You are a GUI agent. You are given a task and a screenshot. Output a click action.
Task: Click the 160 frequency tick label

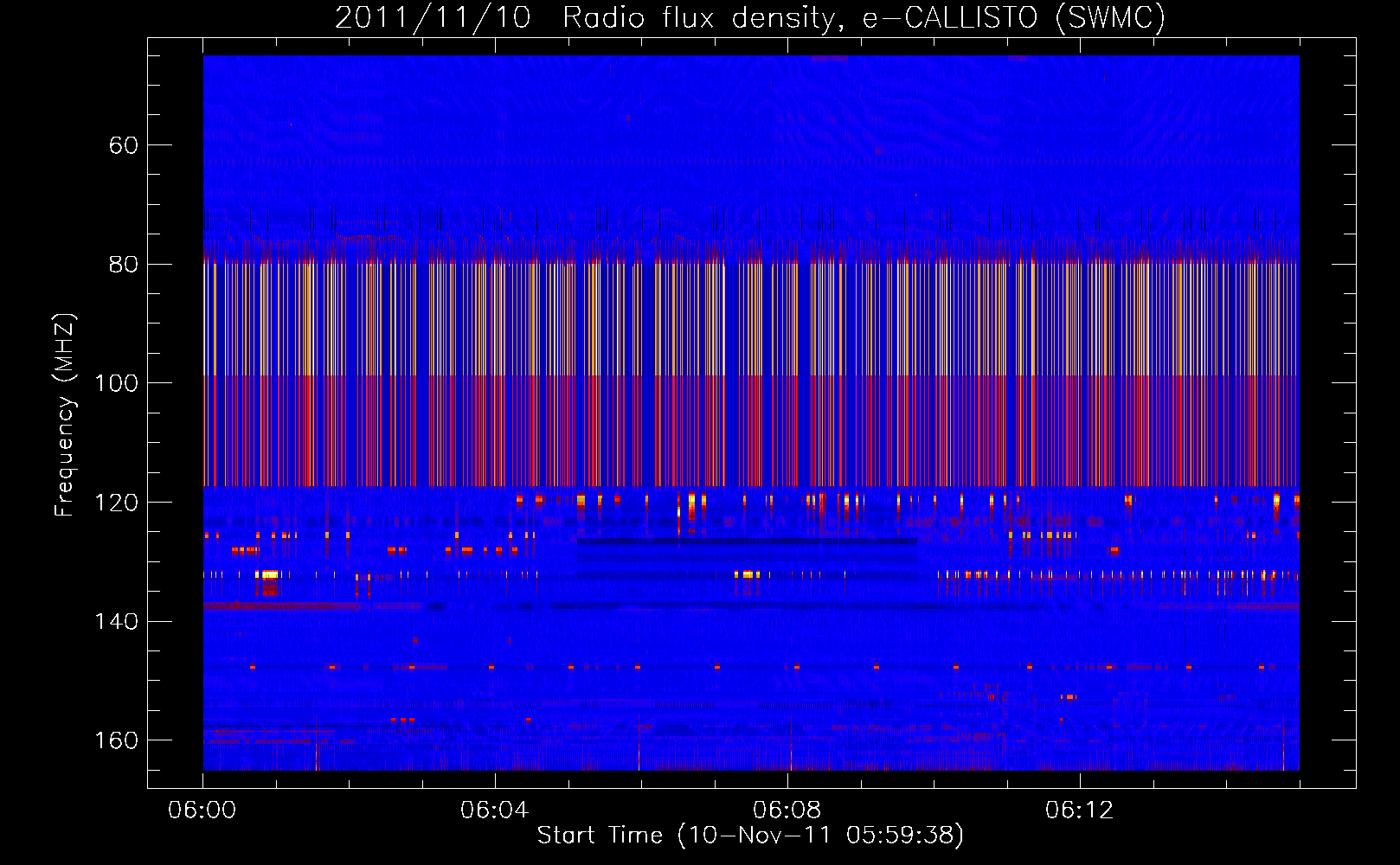tap(116, 740)
